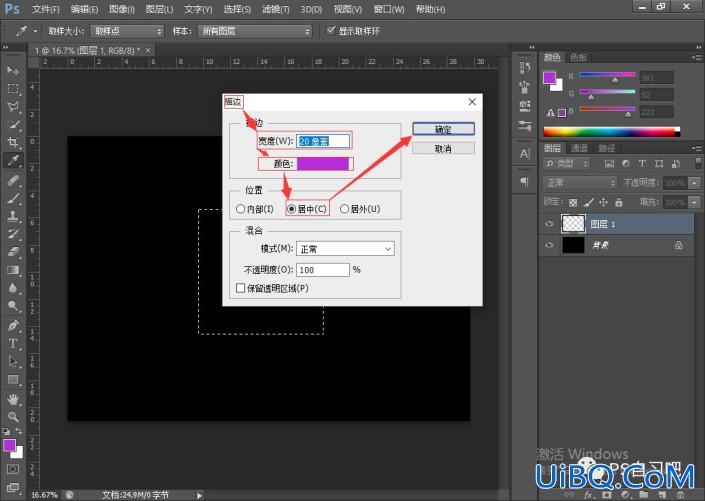
Task: Toggle Quick Mask mode icon
Action: tap(13, 469)
